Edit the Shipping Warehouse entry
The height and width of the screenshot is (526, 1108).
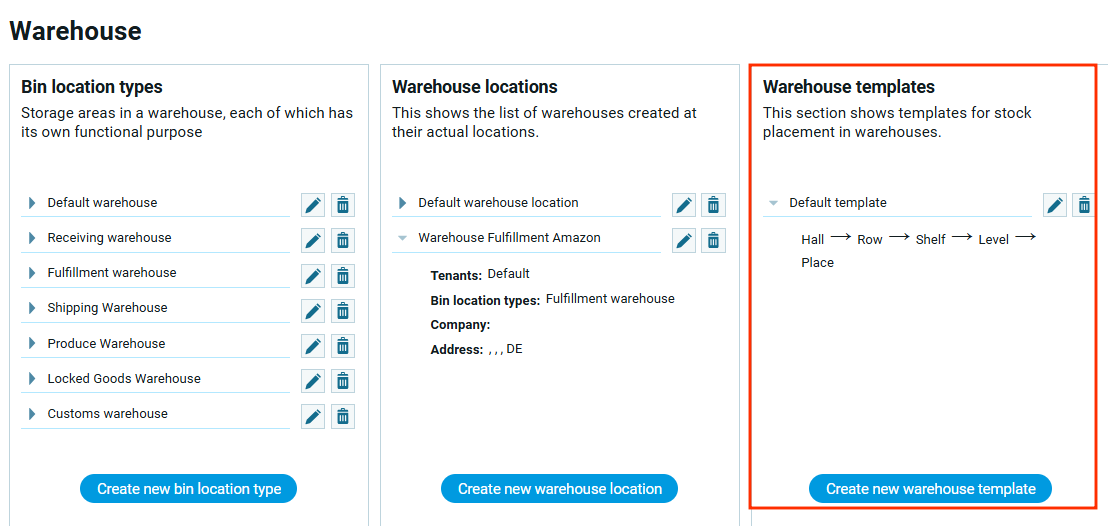(x=313, y=310)
